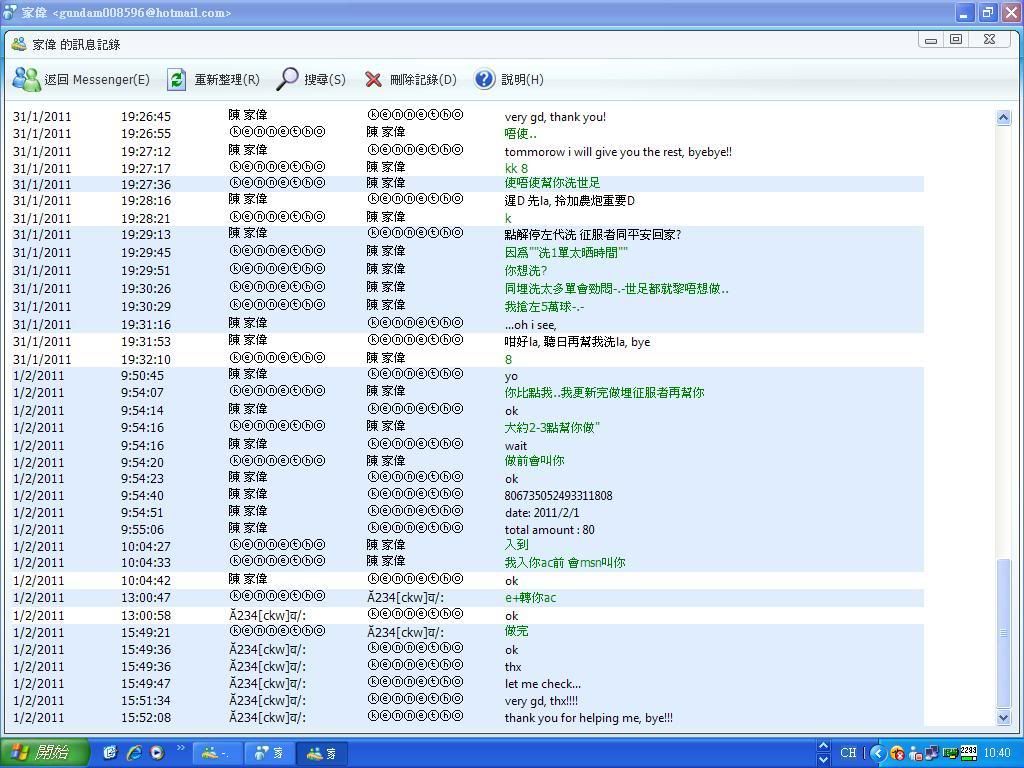Screen dimensions: 1024x768
Task: Click timestamp 13:00:47
Action: [146, 598]
